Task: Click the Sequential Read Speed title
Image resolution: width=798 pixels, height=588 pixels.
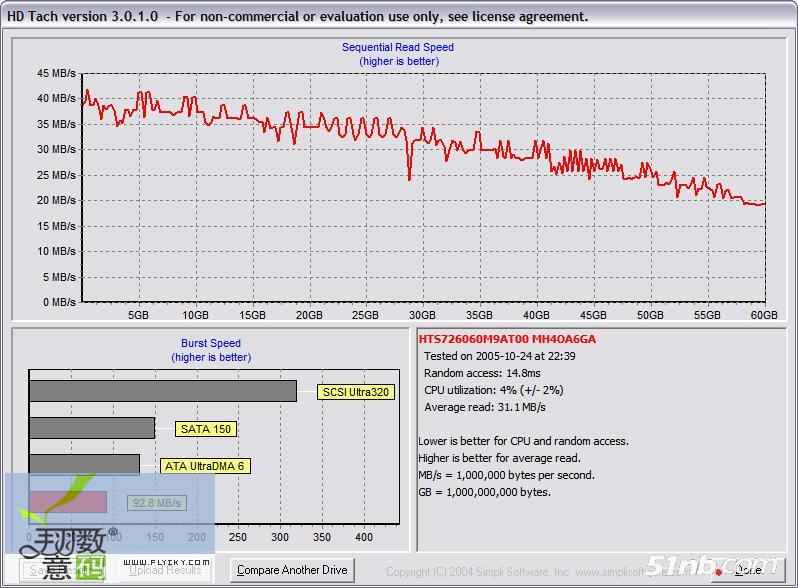Action: (x=397, y=47)
